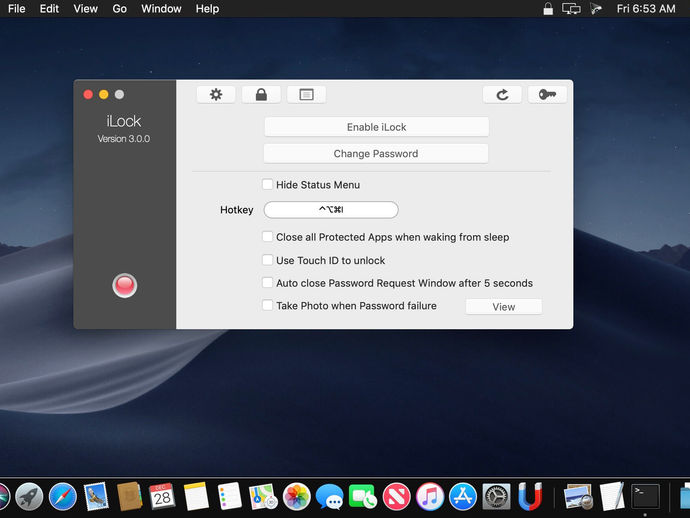Open the Help menu
This screenshot has width=690, height=518.
[x=207, y=9]
